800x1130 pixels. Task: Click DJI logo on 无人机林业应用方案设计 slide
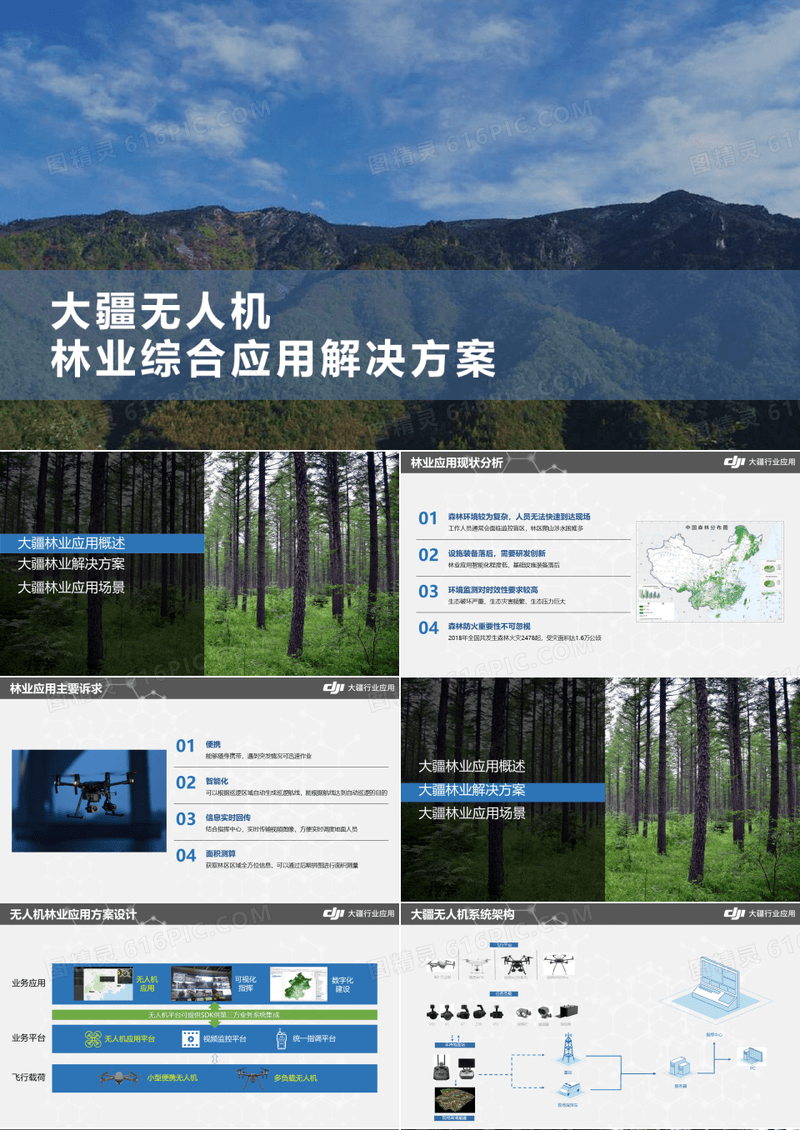[334, 914]
